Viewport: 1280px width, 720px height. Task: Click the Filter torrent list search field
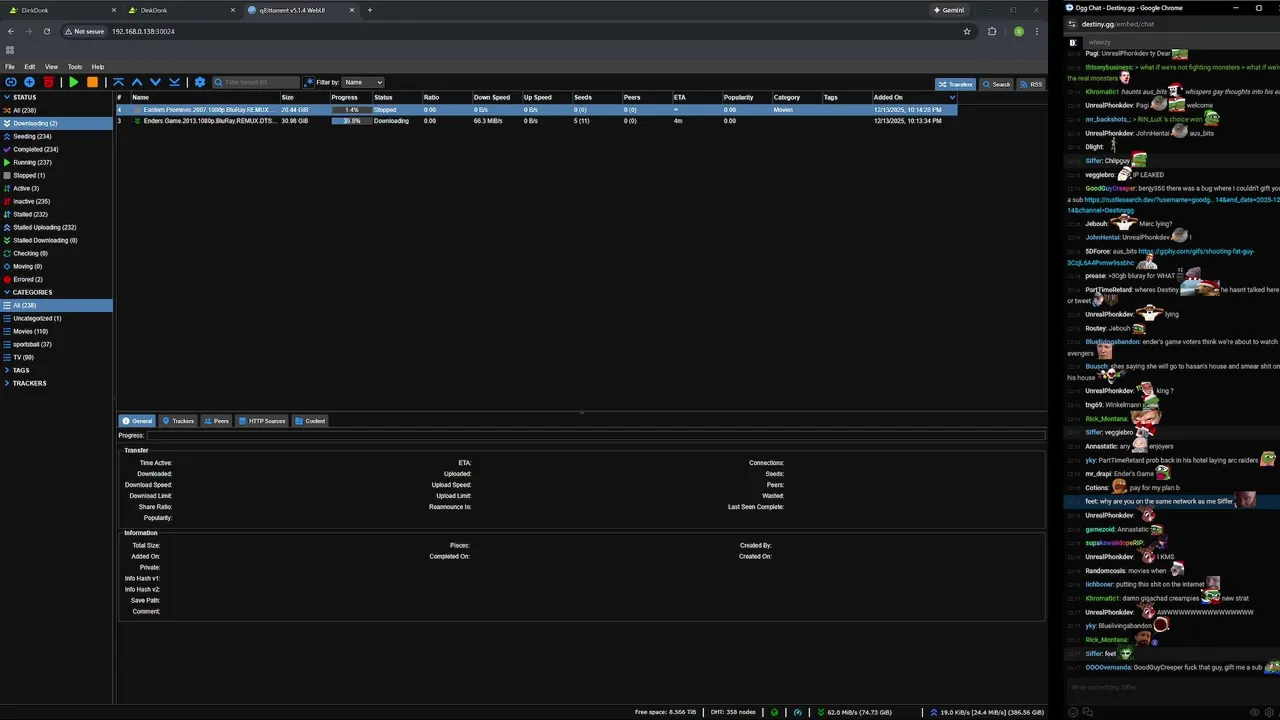pos(256,82)
